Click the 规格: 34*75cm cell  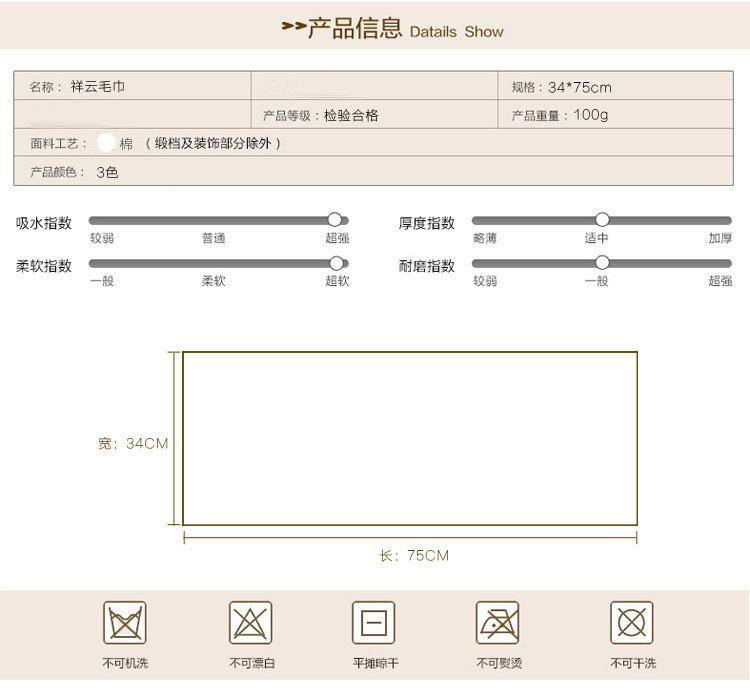pyautogui.click(x=615, y=86)
